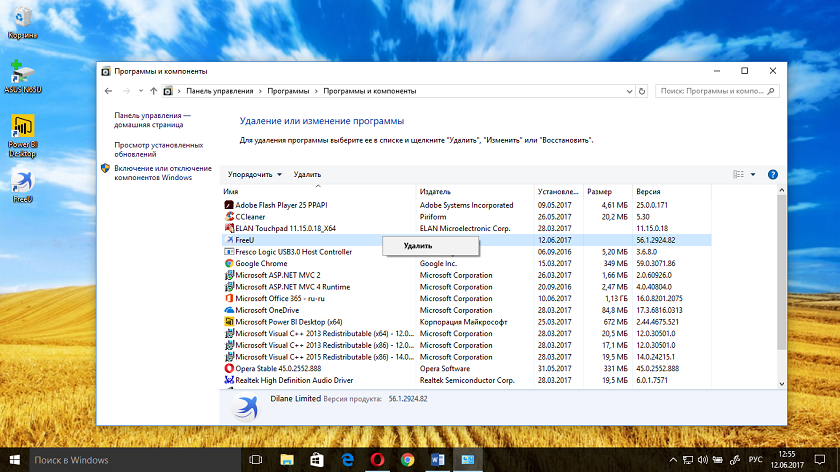Sort by the Publisher column header
Viewport: 840px width, 472px height.
pos(475,191)
